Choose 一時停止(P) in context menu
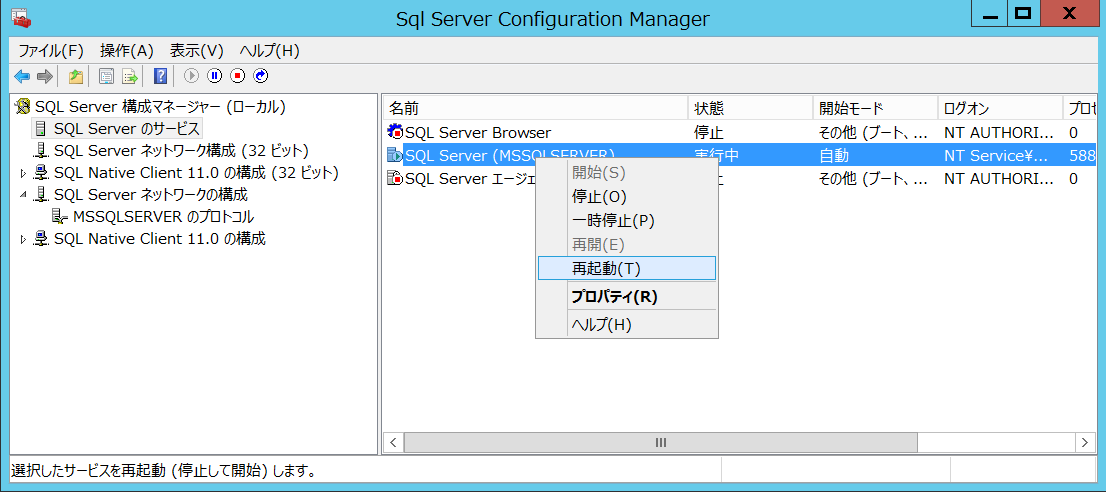The image size is (1106, 492). pos(627,221)
